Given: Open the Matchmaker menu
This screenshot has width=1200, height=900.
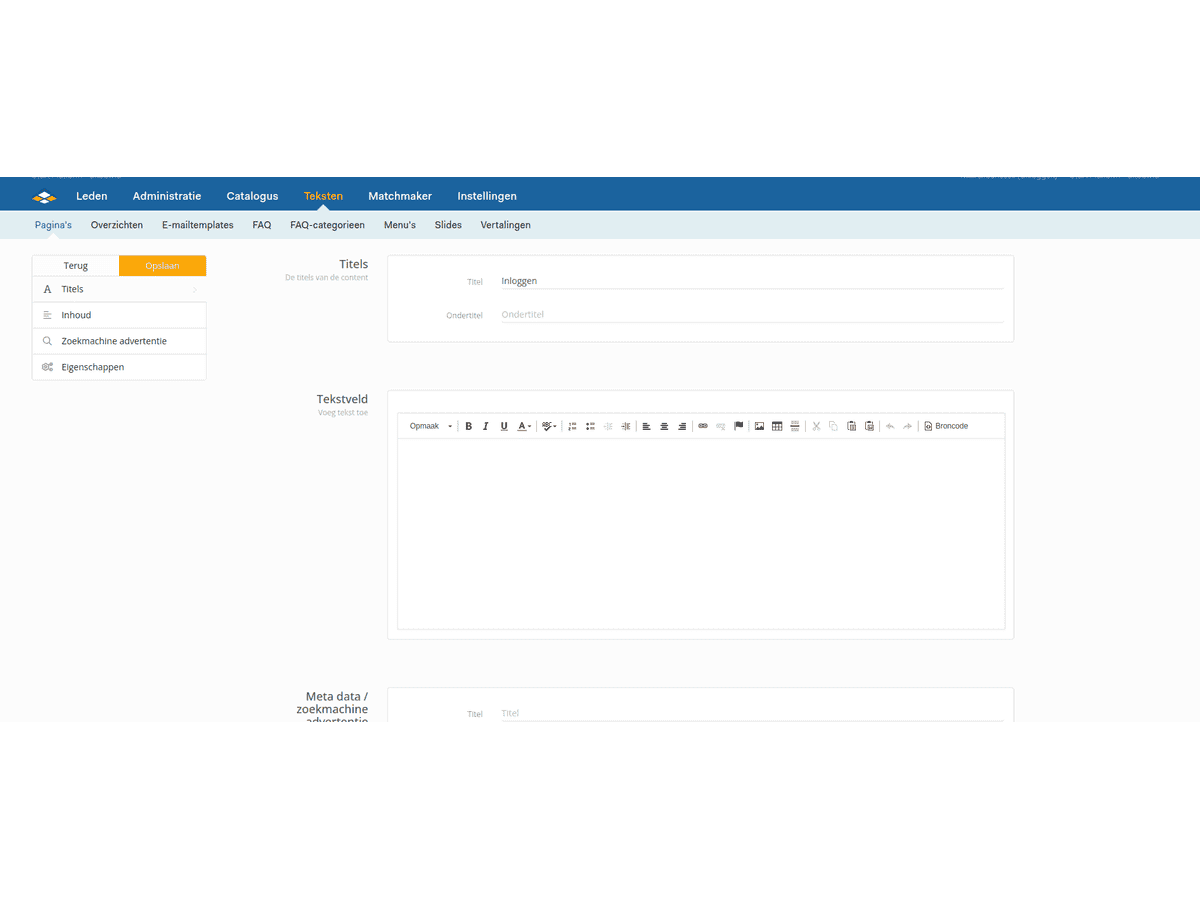Looking at the screenshot, I should point(400,196).
